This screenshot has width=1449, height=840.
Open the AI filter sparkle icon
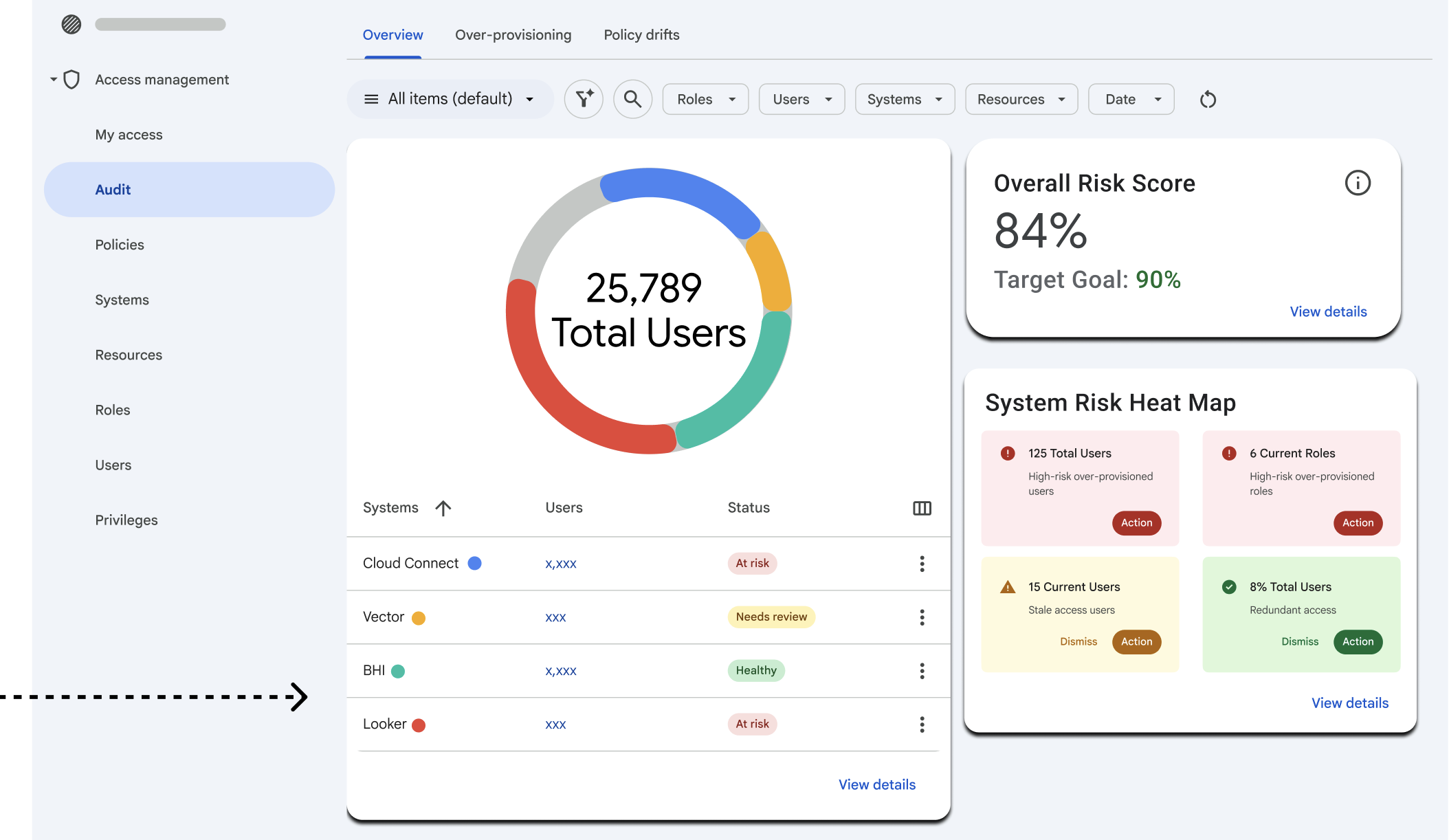coord(584,99)
